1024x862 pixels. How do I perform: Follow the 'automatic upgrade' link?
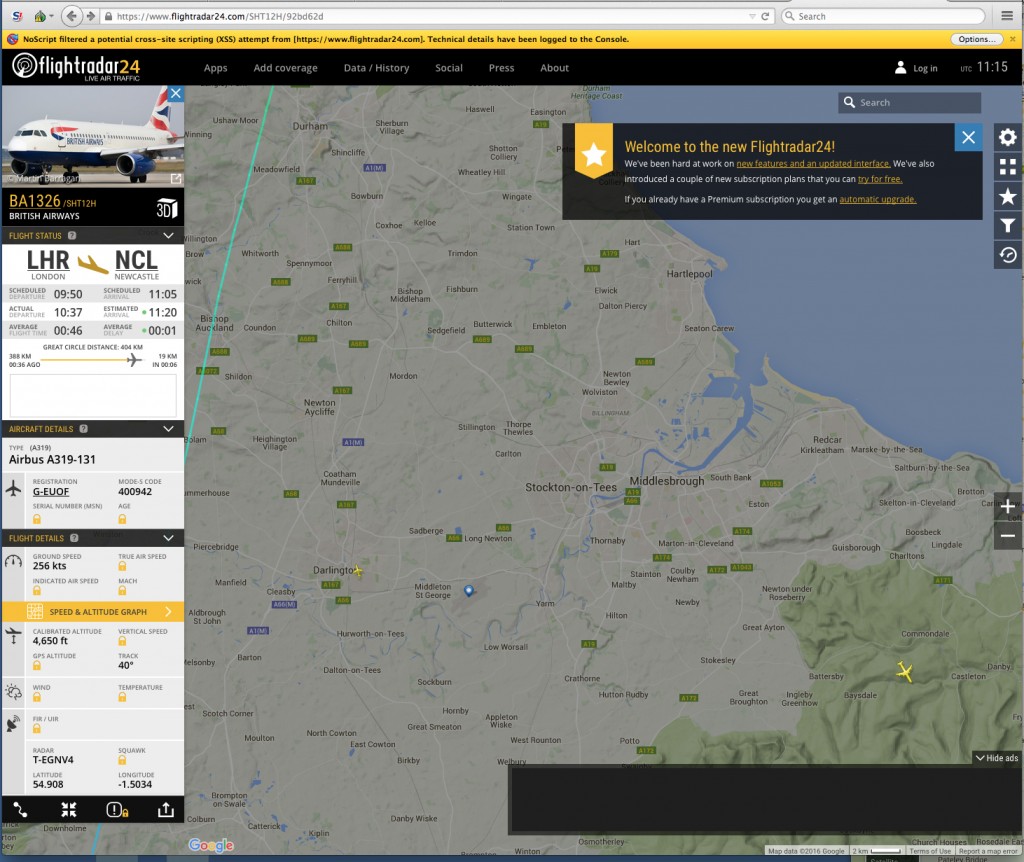pyautogui.click(x=878, y=199)
